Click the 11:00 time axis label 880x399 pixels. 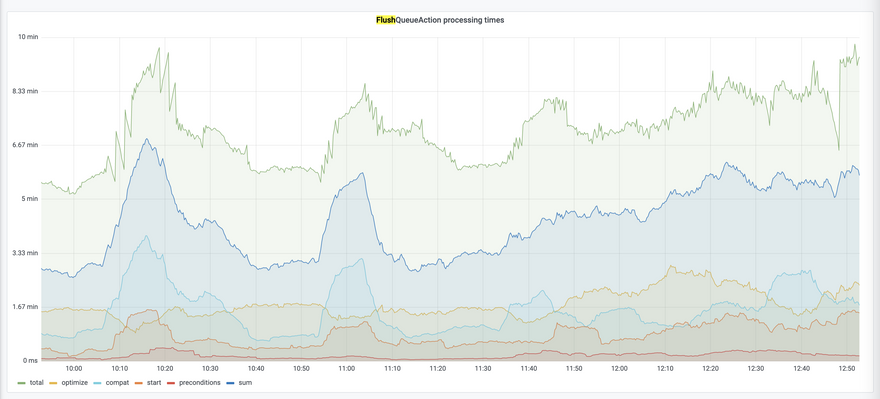tap(347, 369)
